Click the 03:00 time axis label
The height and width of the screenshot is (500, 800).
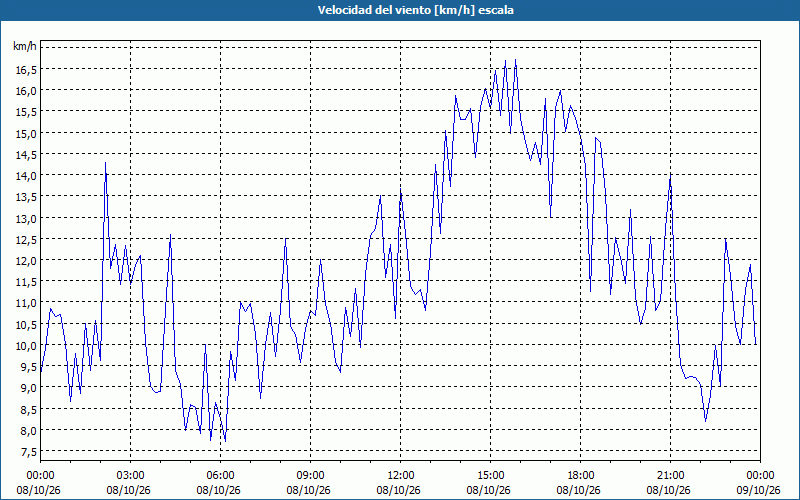coord(131,476)
